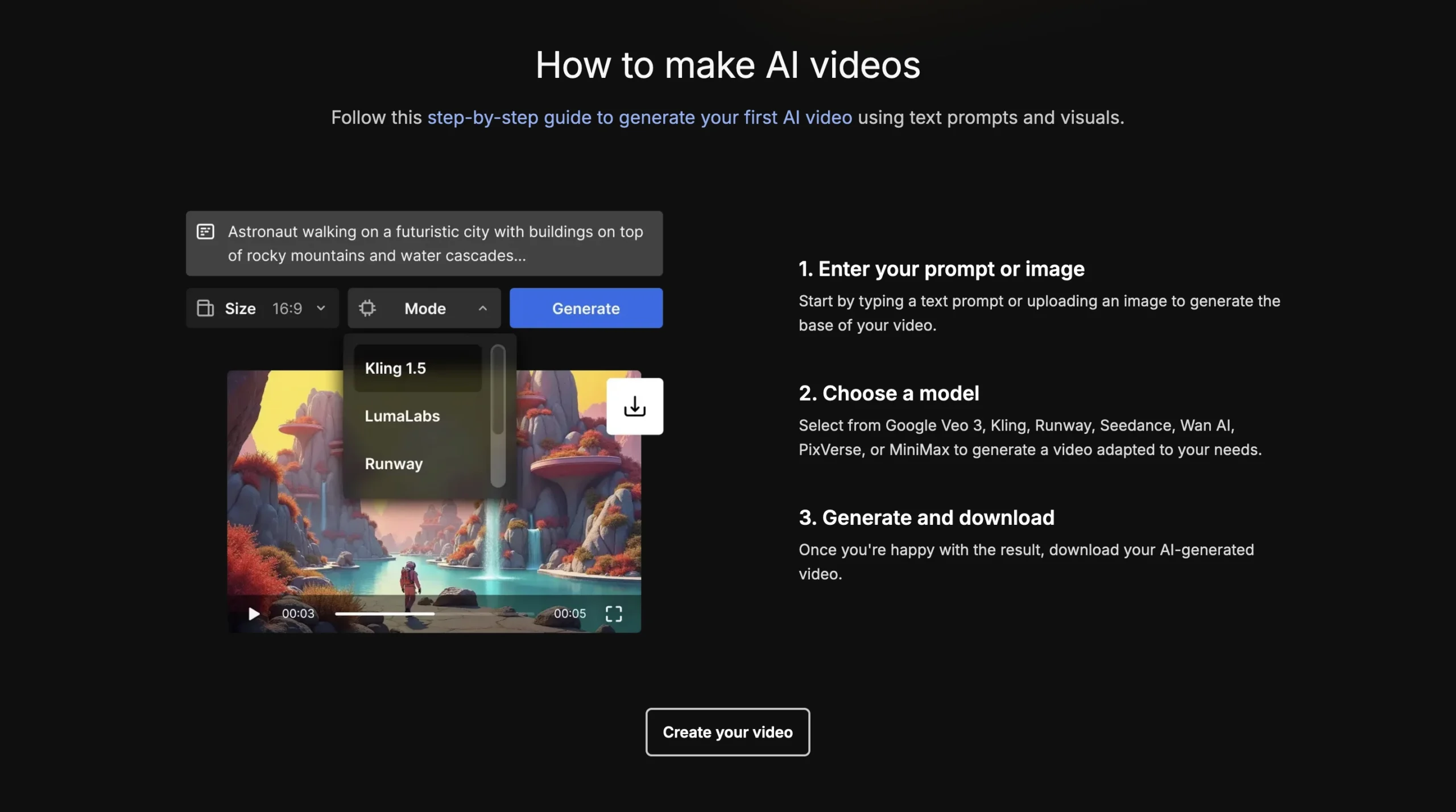
Task: Select Kling 1.5 from the model list
Action: coord(417,367)
